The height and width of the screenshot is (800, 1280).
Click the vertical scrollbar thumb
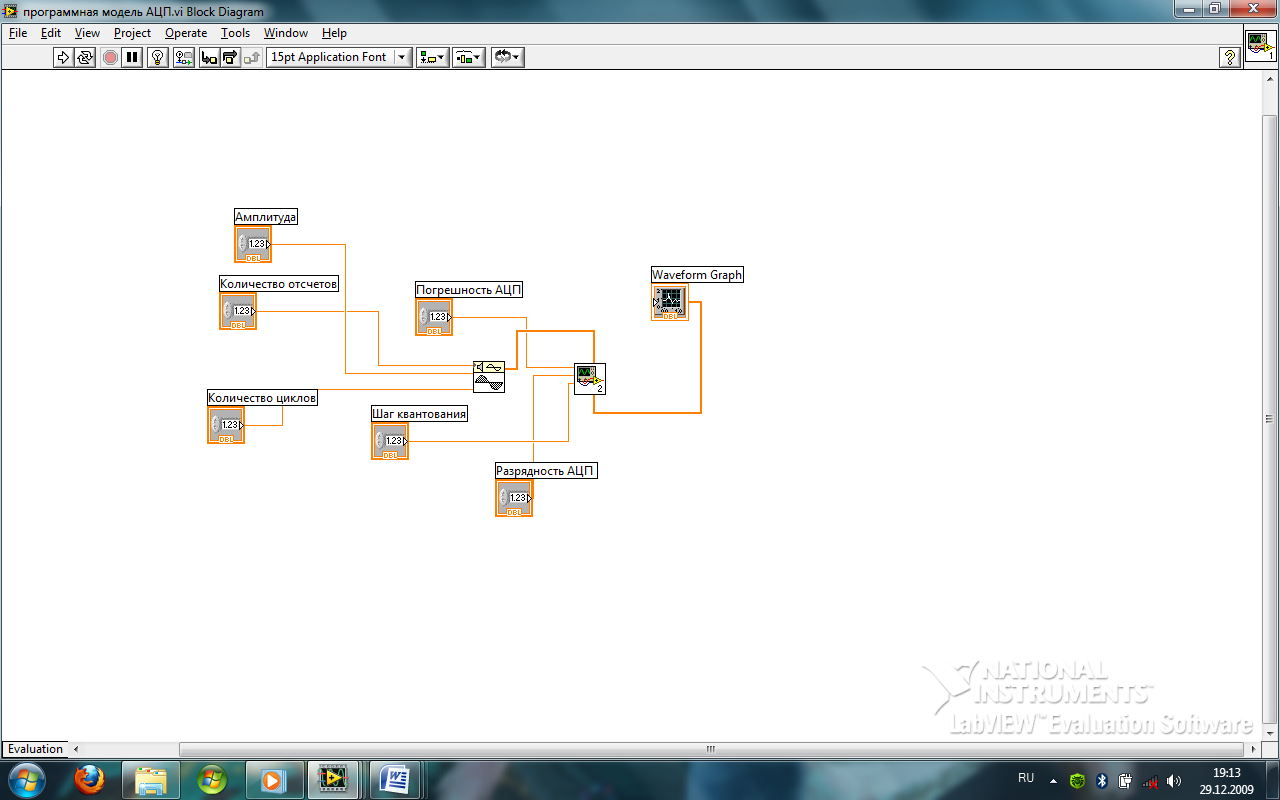1270,418
